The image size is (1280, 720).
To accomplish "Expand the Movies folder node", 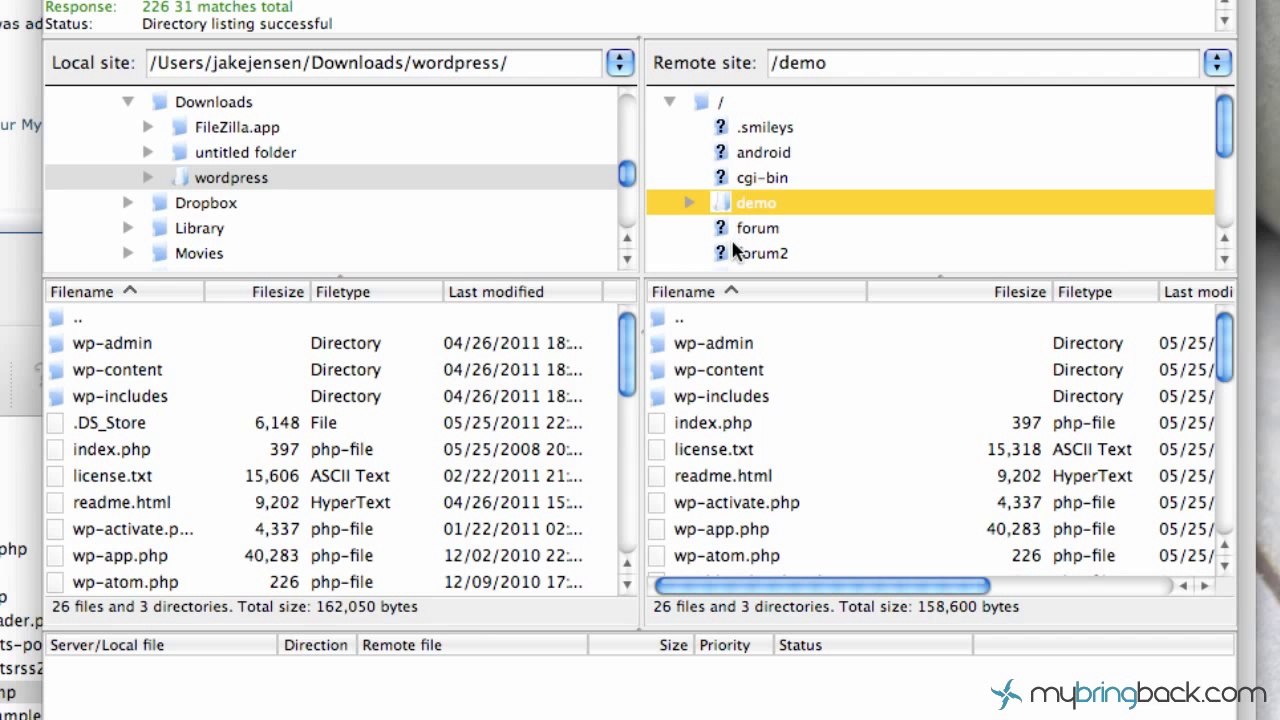I will (128, 253).
